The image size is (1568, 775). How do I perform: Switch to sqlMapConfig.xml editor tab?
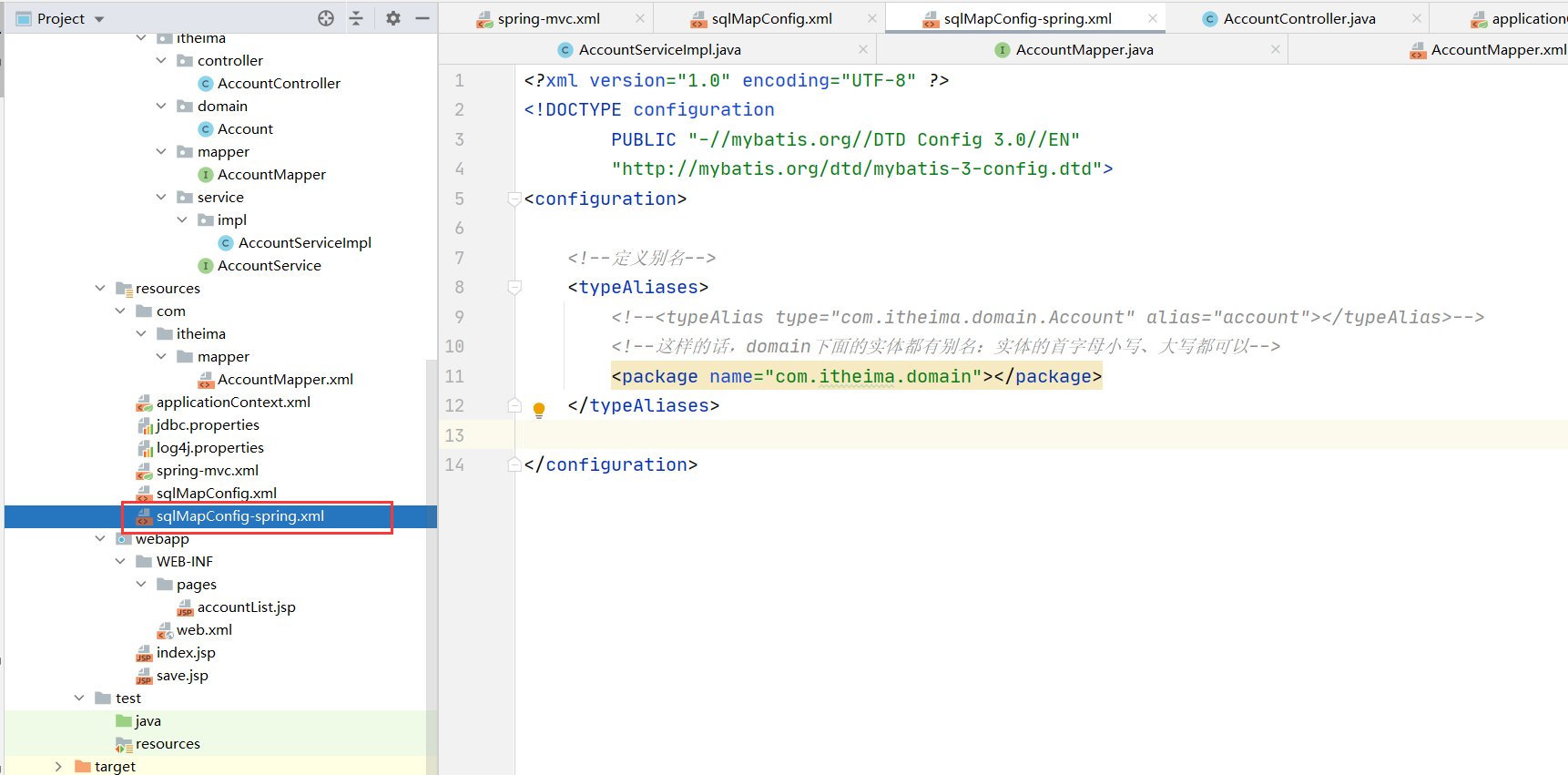point(771,18)
